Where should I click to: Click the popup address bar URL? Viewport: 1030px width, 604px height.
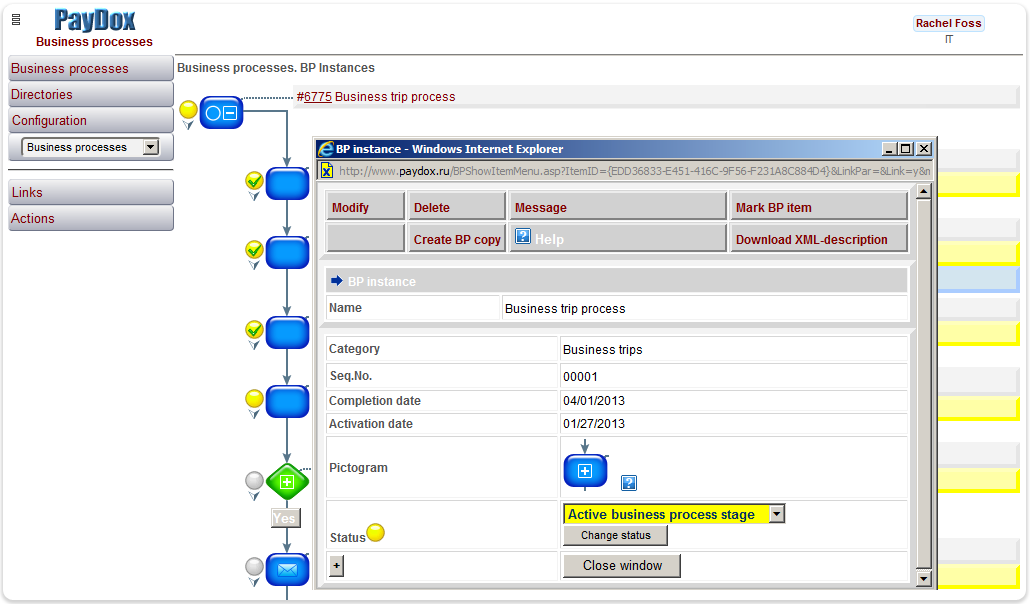click(635, 171)
